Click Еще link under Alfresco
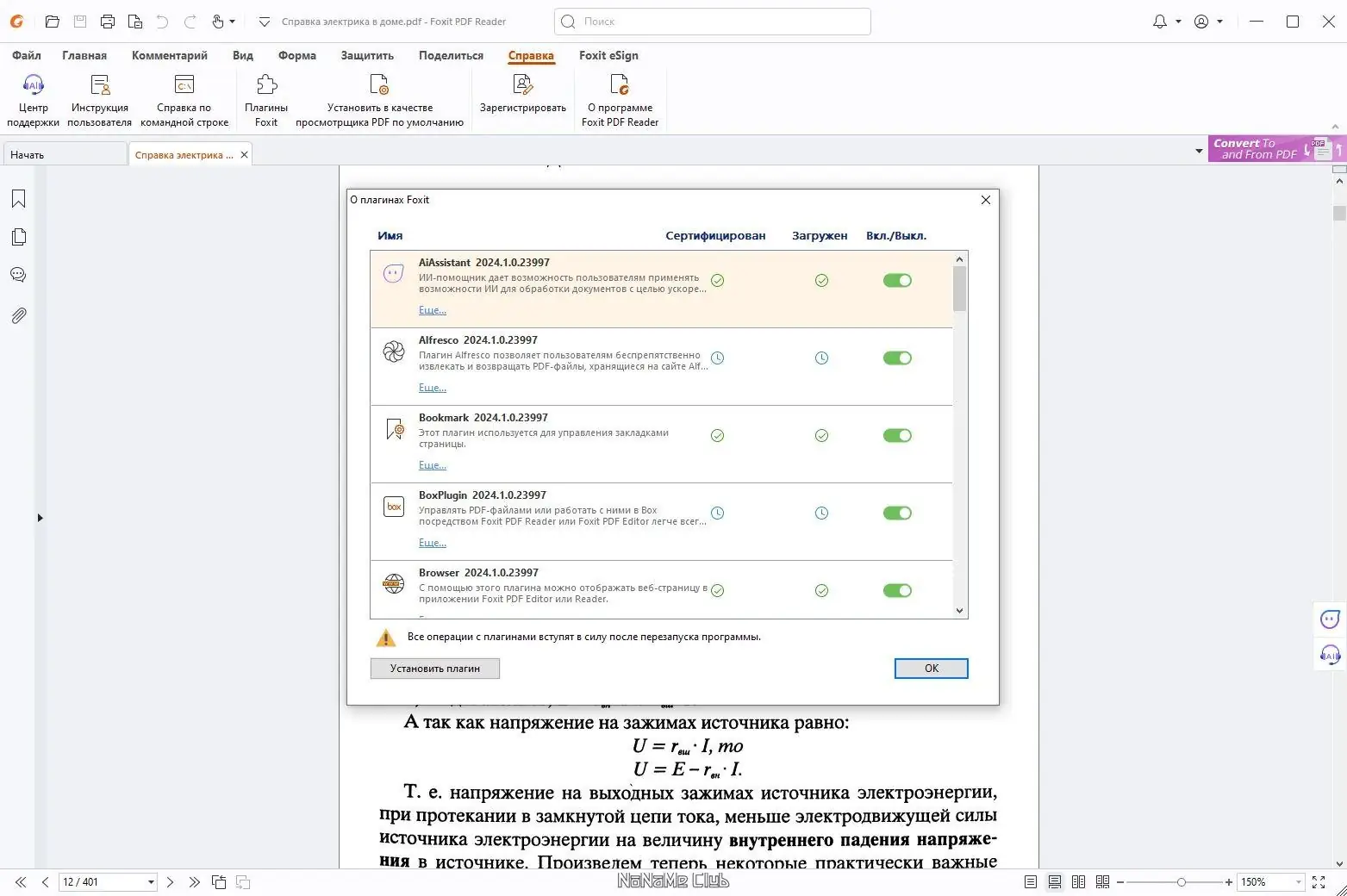 (x=433, y=388)
